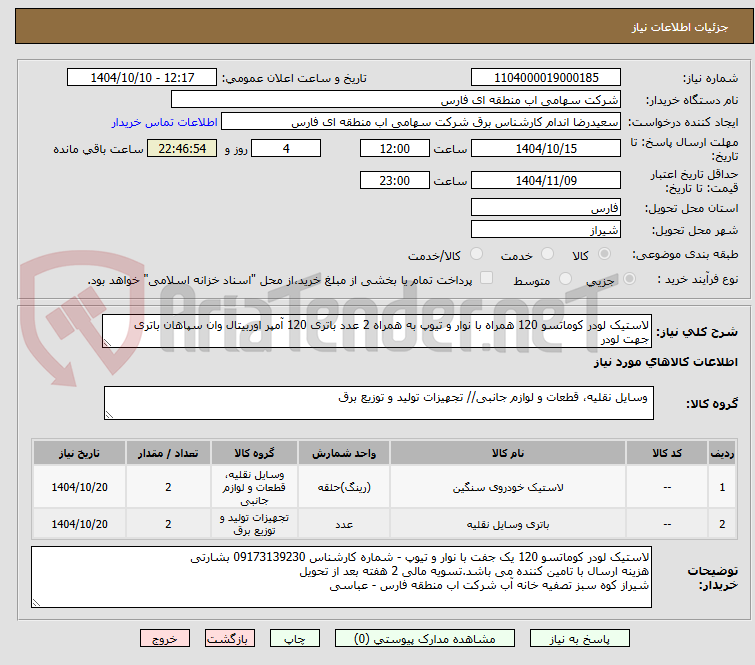Click the گروه کالا table column header
Screen dimensions: 755x665
pos(254,453)
